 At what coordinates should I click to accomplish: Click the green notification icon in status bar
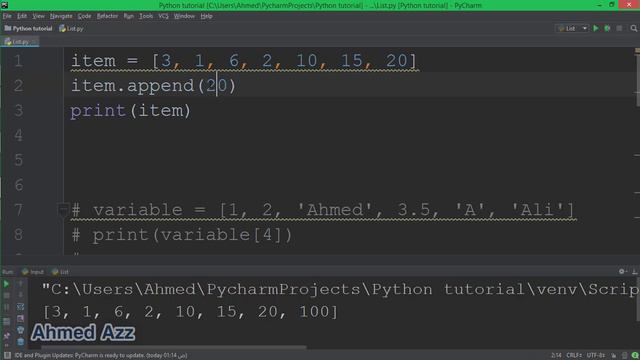coord(635,356)
